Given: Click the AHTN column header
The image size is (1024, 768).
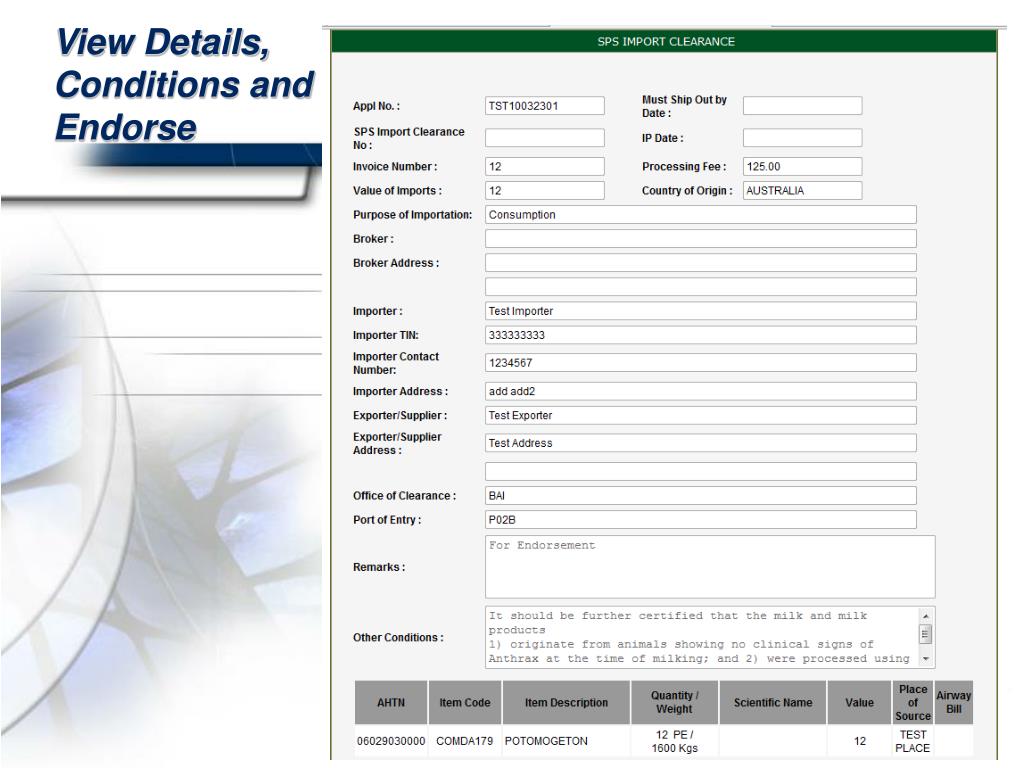Looking at the screenshot, I should 391,703.
